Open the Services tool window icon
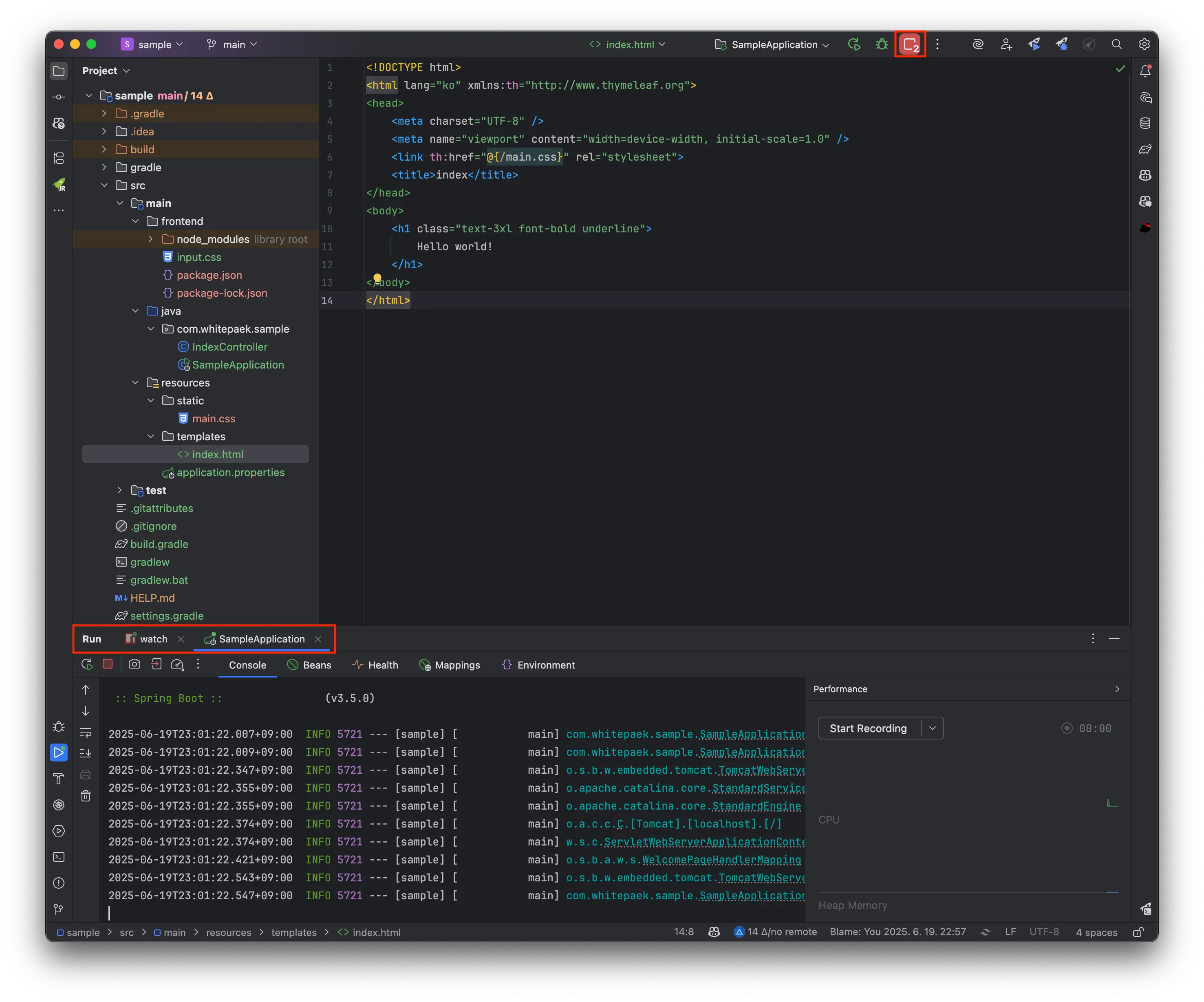The height and width of the screenshot is (1002, 1204). click(x=58, y=830)
